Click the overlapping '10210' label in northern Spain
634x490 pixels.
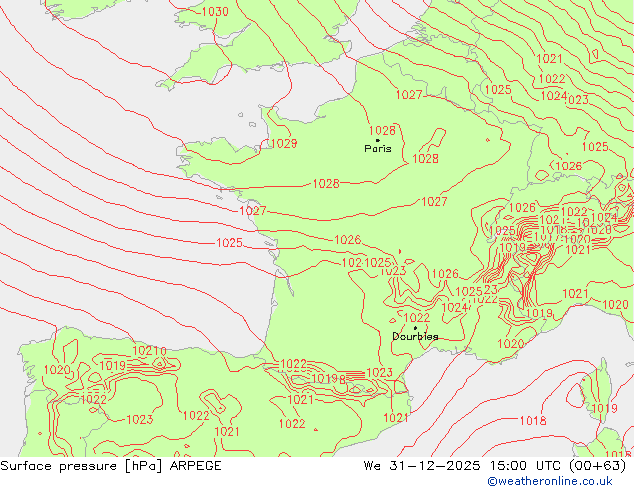(x=149, y=351)
